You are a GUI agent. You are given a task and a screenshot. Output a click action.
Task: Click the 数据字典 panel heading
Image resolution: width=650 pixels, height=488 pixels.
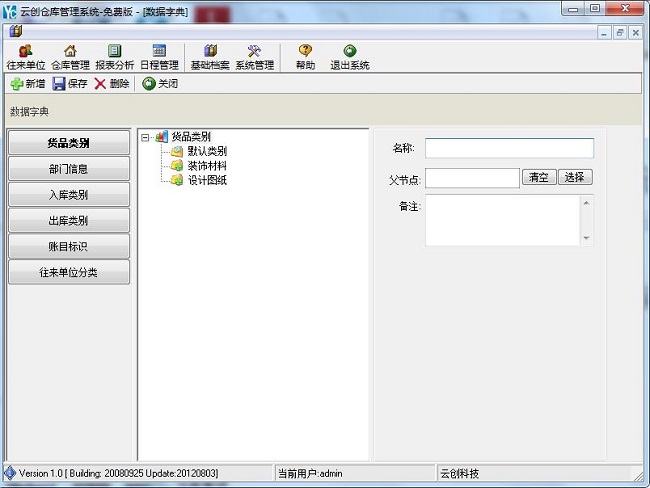[x=29, y=111]
